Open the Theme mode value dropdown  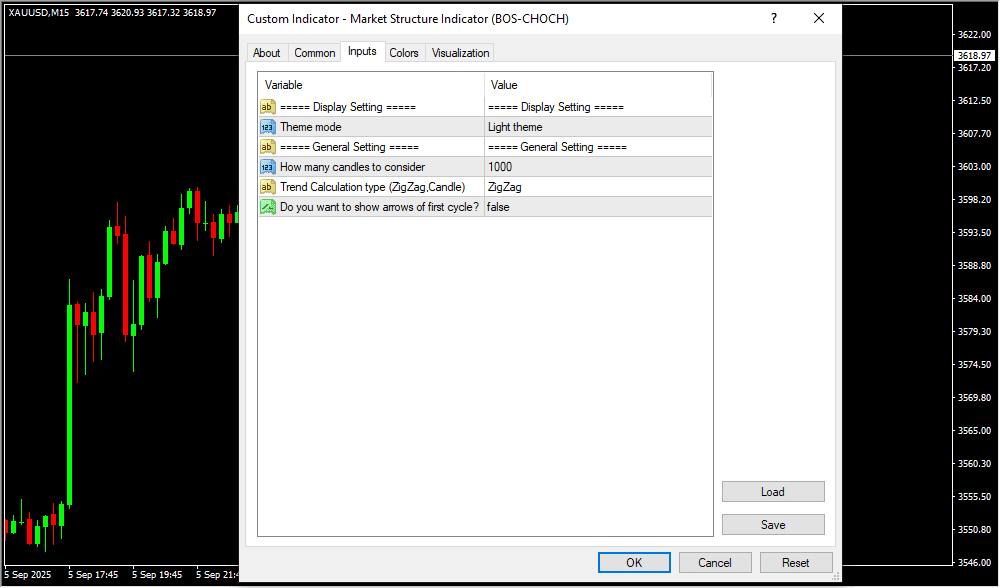[x=598, y=127]
